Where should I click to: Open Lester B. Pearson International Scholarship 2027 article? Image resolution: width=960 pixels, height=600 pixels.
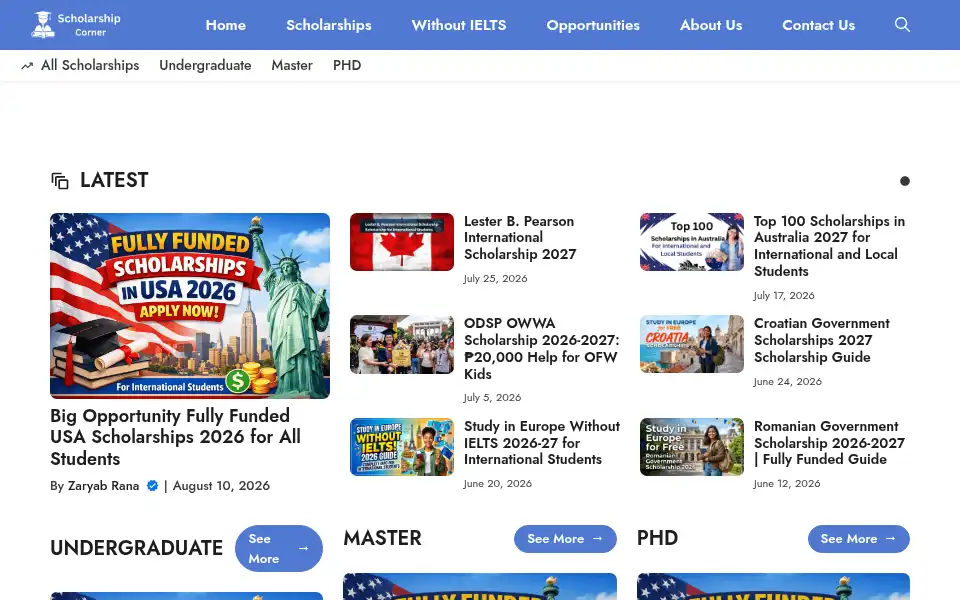click(x=520, y=238)
